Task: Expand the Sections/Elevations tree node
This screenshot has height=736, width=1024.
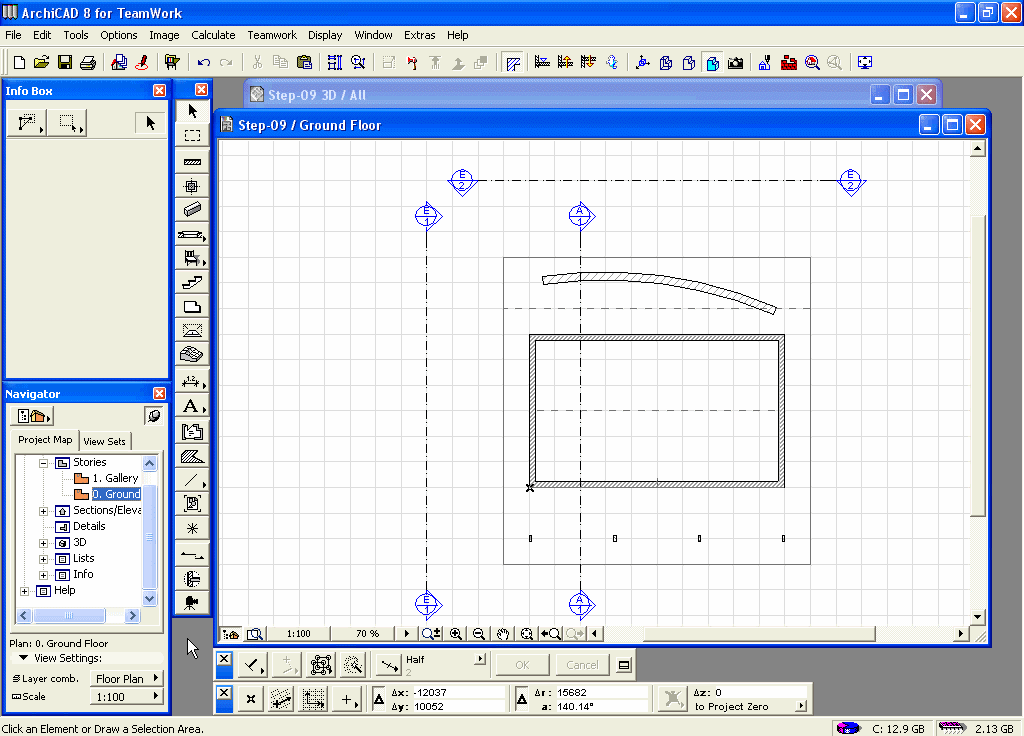Action: click(x=44, y=511)
